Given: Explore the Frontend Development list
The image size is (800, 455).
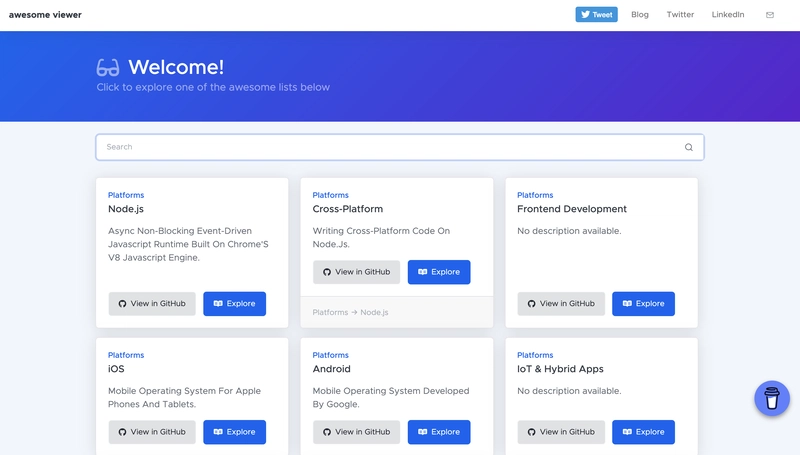Looking at the screenshot, I should (x=644, y=304).
